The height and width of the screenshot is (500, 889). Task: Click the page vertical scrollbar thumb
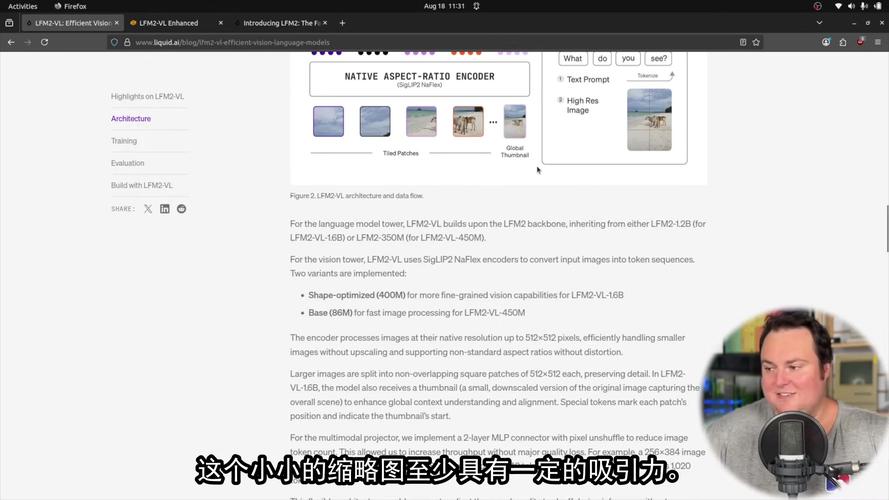(887, 229)
